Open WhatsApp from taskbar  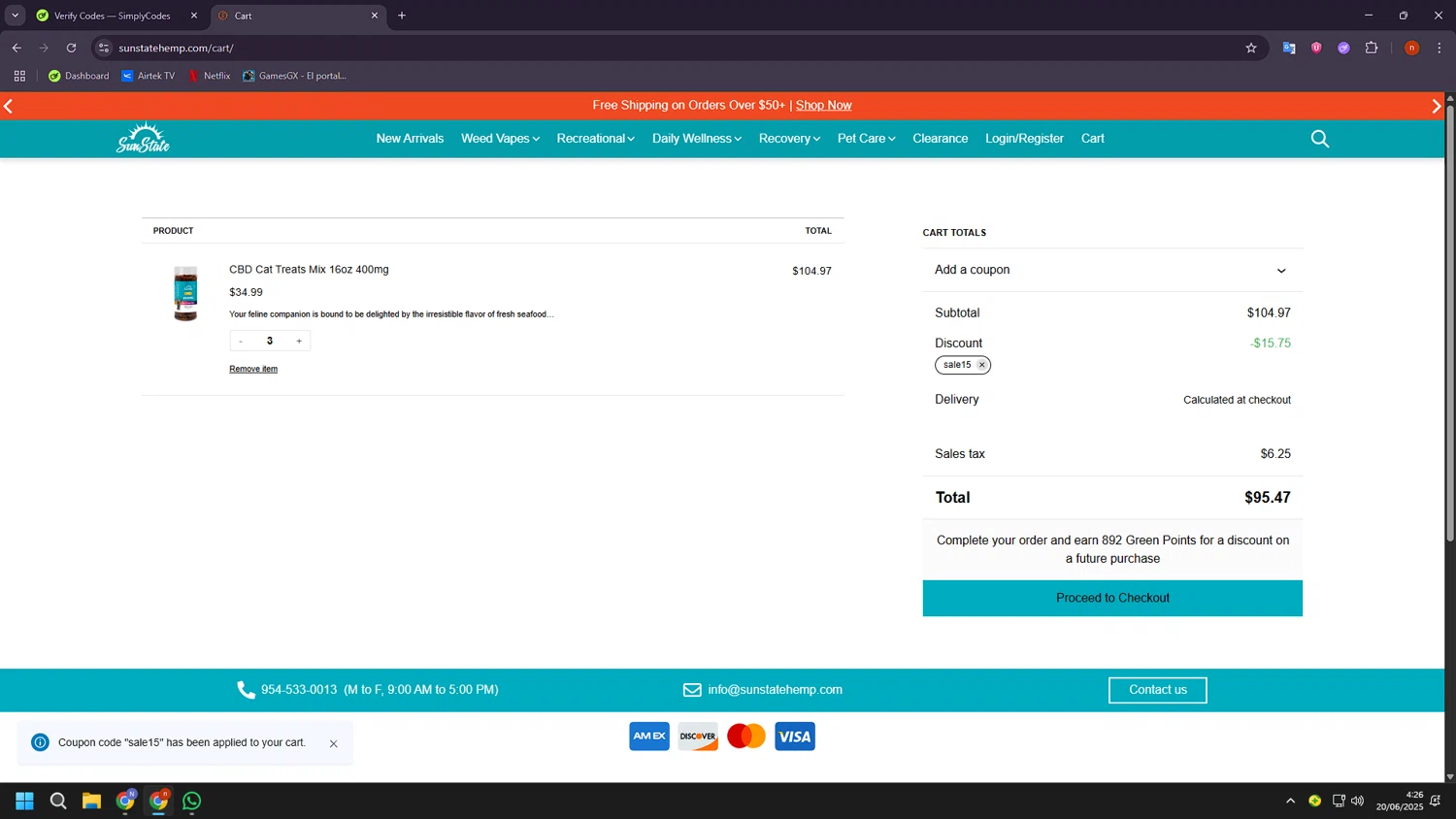(x=192, y=801)
